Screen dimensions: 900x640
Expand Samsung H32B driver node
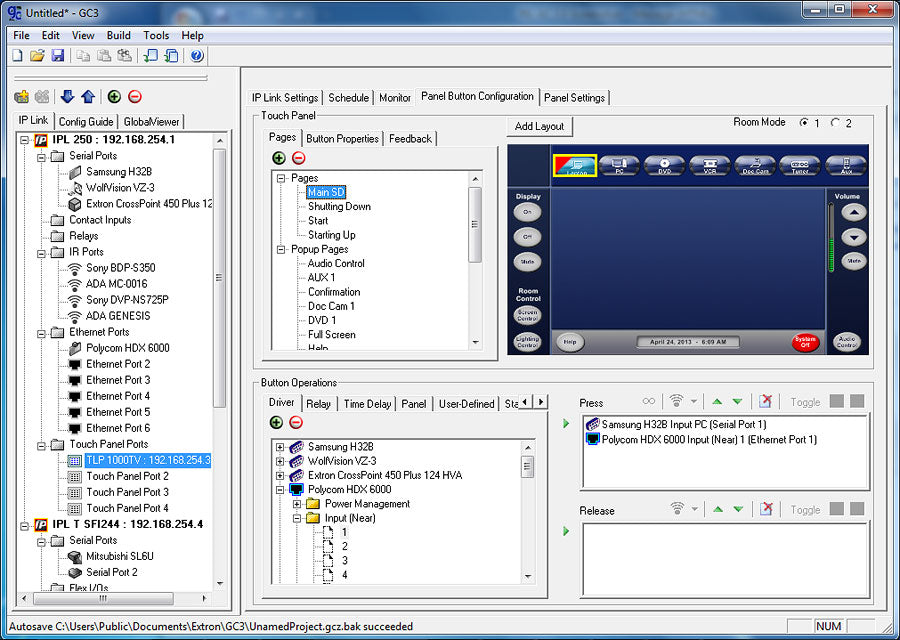click(280, 447)
